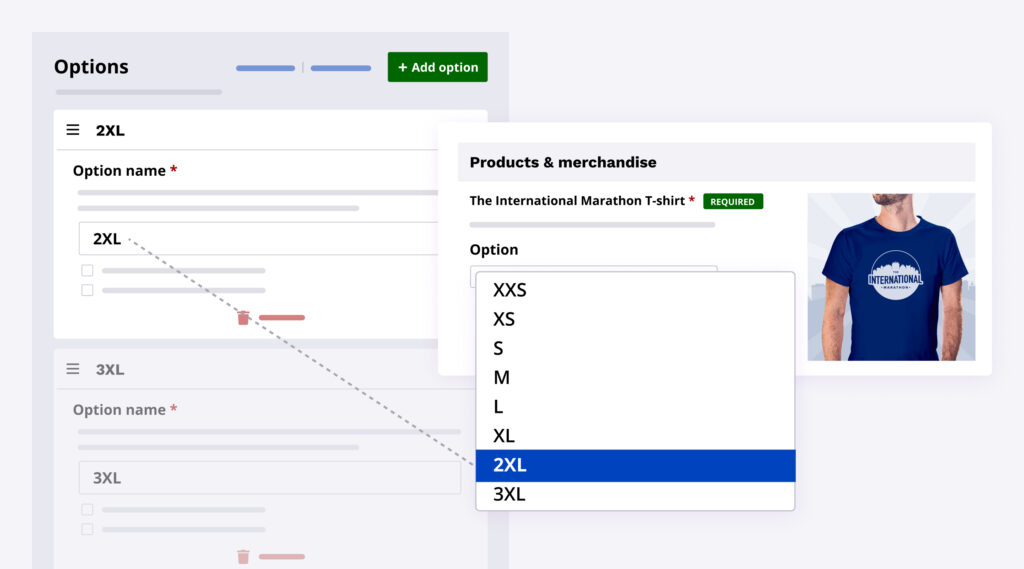Tick the first checkbox under 2XL field
The image size is (1024, 569).
tap(87, 270)
